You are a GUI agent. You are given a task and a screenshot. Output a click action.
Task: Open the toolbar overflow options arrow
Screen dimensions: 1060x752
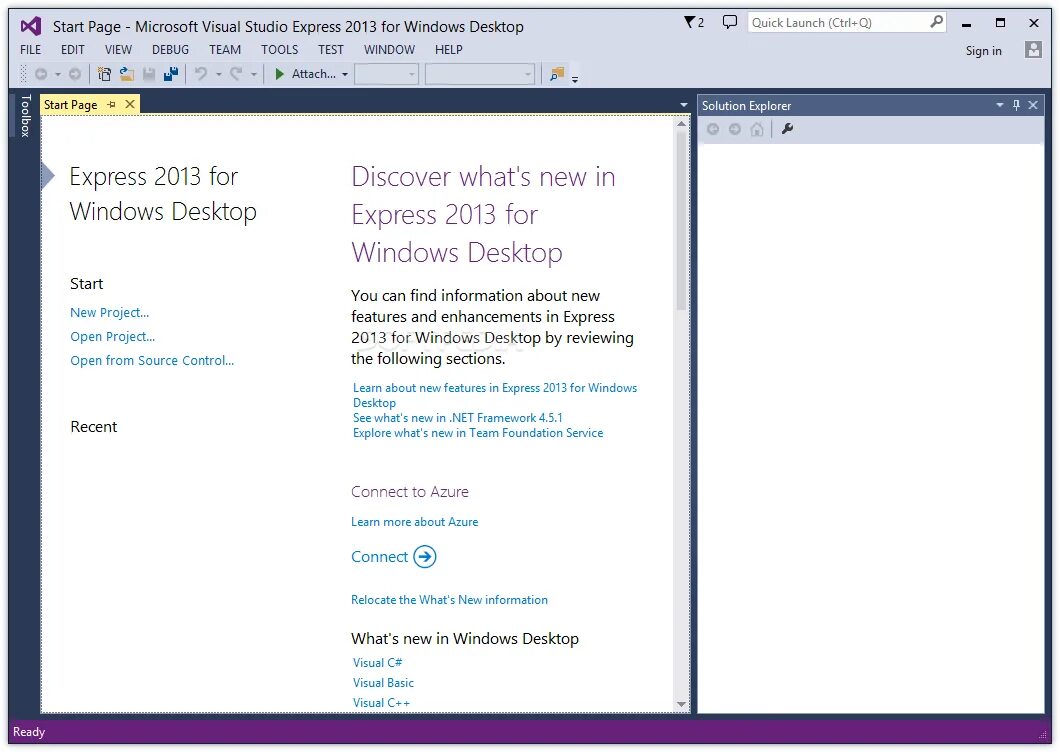tap(575, 79)
